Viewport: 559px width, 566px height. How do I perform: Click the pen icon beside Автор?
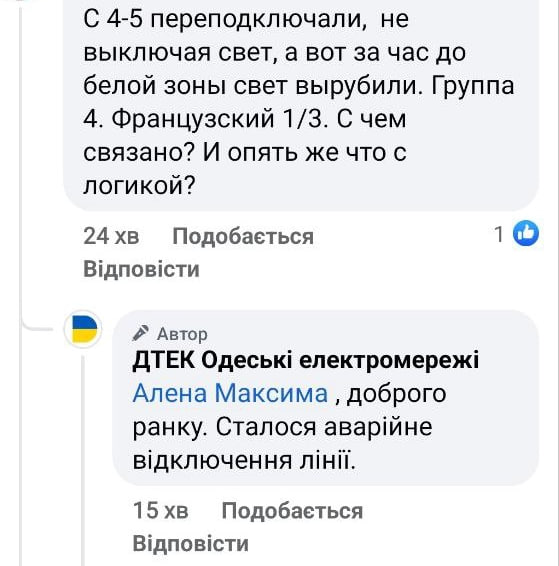coord(140,333)
